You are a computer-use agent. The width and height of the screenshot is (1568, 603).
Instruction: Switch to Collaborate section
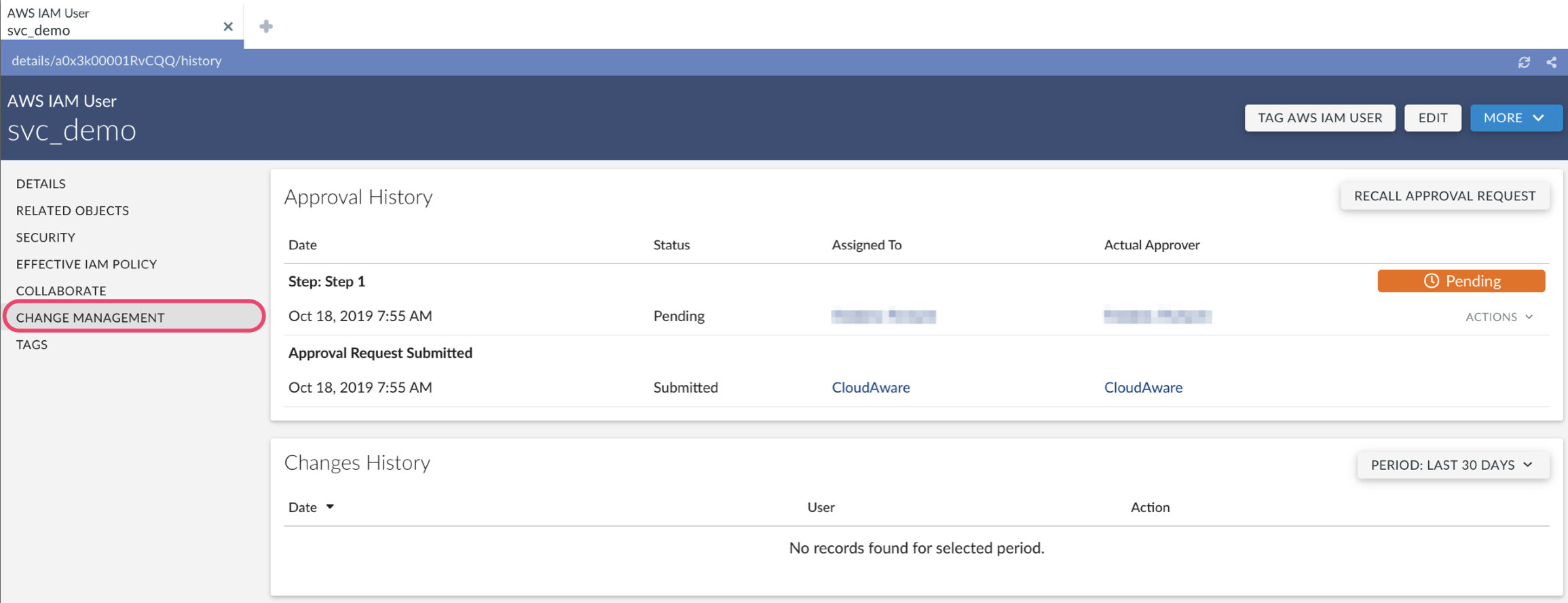click(x=61, y=291)
